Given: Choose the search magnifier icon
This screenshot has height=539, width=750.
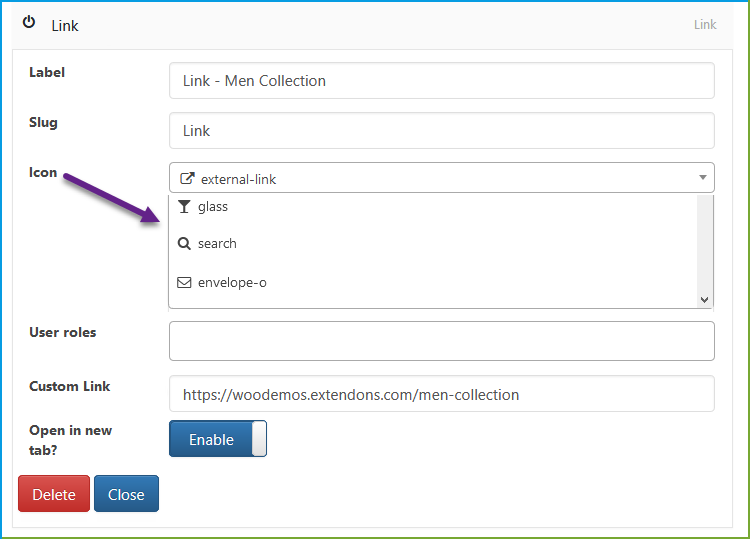Looking at the screenshot, I should [x=184, y=243].
